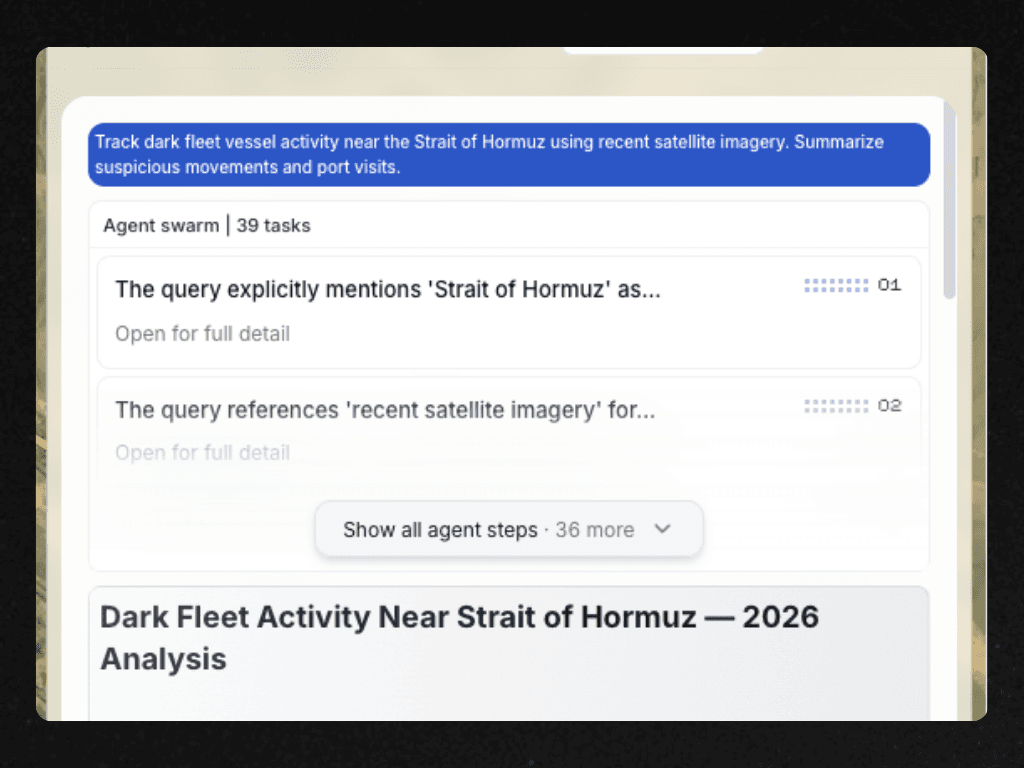This screenshot has width=1024, height=768.
Task: Open the 'recent satellite imagery' task card 02
Action: [509, 431]
